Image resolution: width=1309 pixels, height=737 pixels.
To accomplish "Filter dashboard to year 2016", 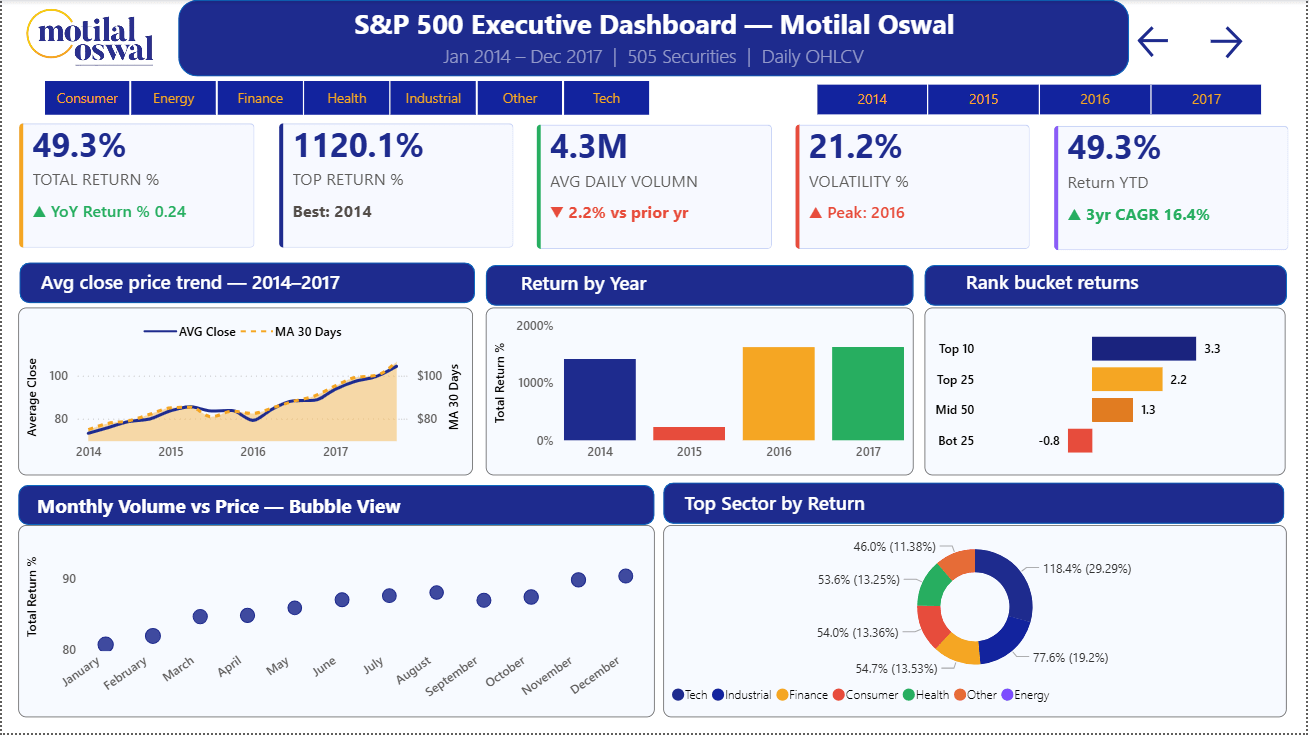I will point(1095,99).
